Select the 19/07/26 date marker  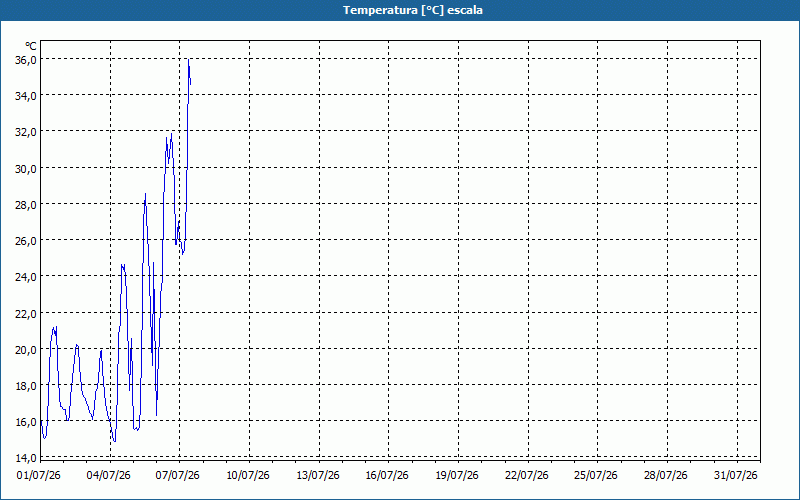click(x=457, y=476)
